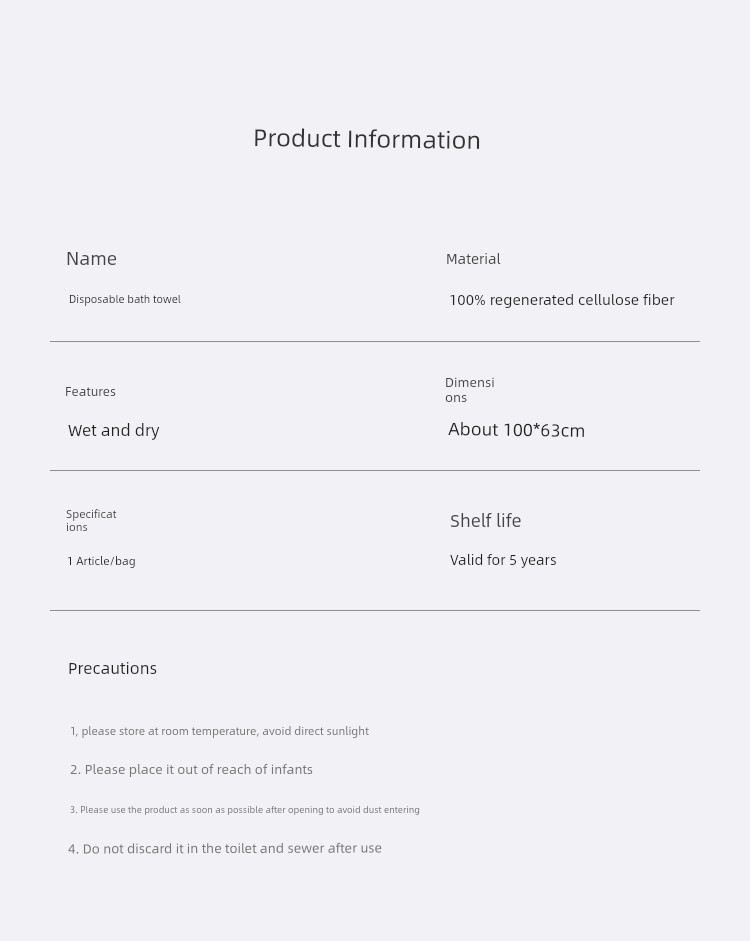The width and height of the screenshot is (750, 941).
Task: Click 100% regenerated cellulose fiber text
Action: click(562, 299)
